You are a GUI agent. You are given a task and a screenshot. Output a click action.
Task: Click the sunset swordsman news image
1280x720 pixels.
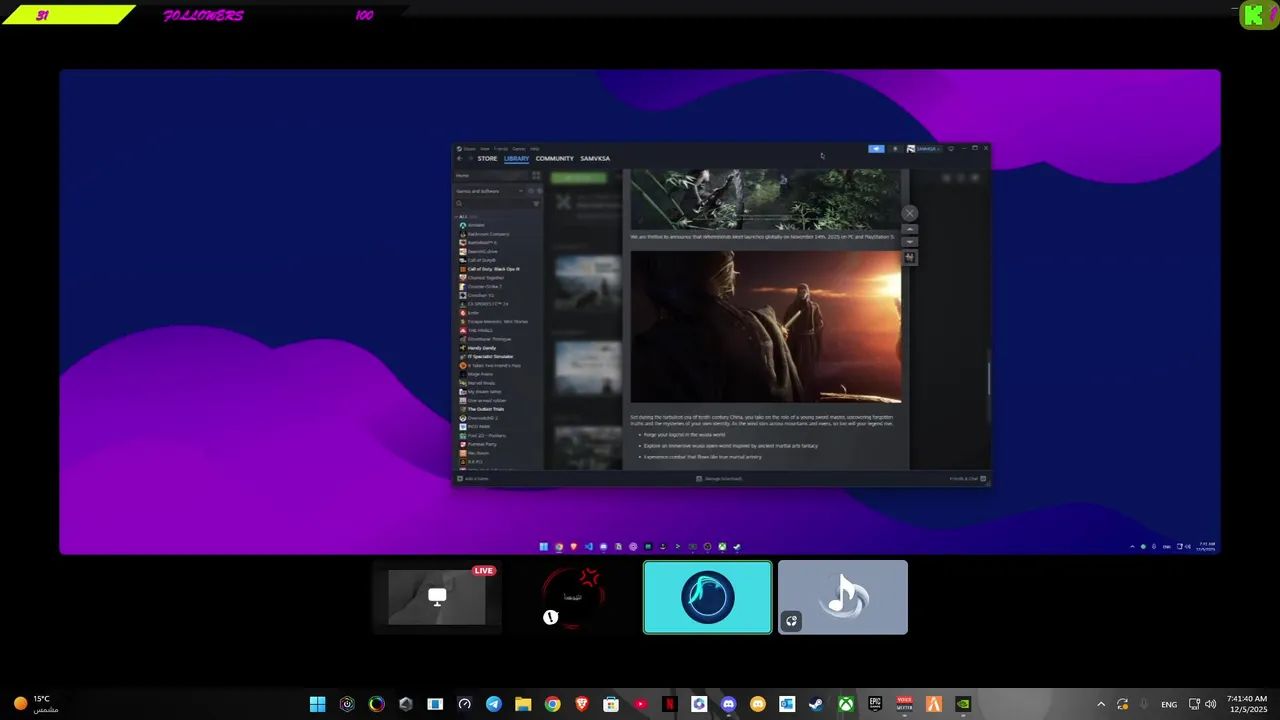click(766, 326)
